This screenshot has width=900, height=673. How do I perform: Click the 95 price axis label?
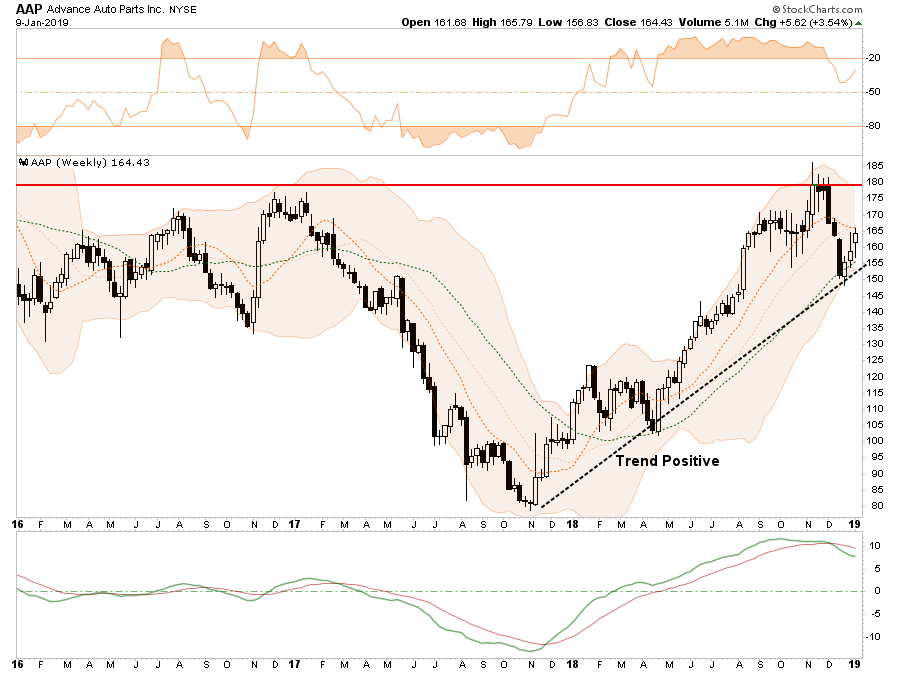point(877,457)
